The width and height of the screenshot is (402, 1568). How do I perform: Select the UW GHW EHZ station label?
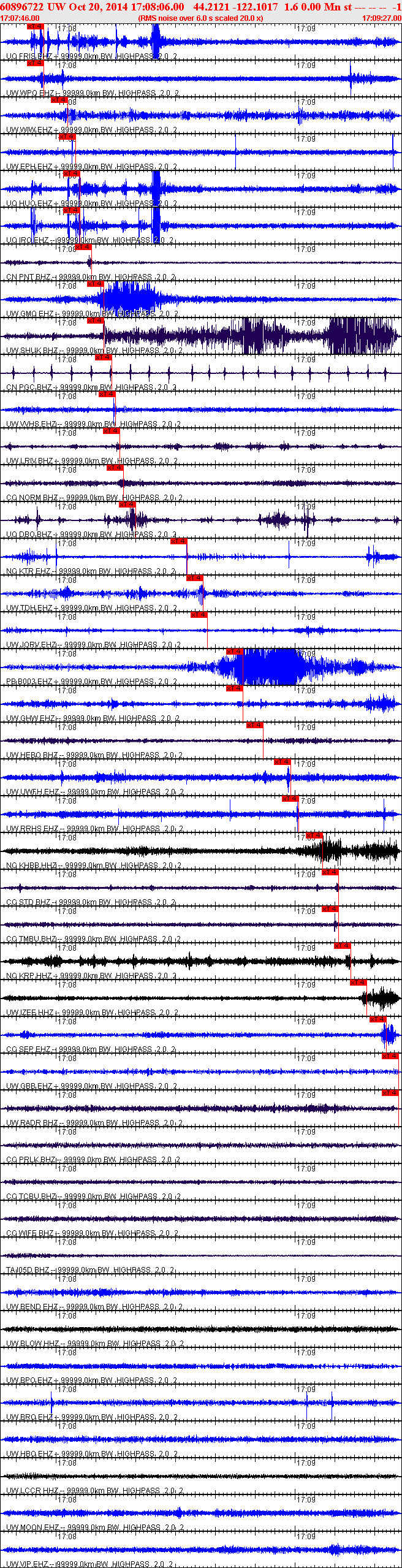pyautogui.click(x=30, y=718)
